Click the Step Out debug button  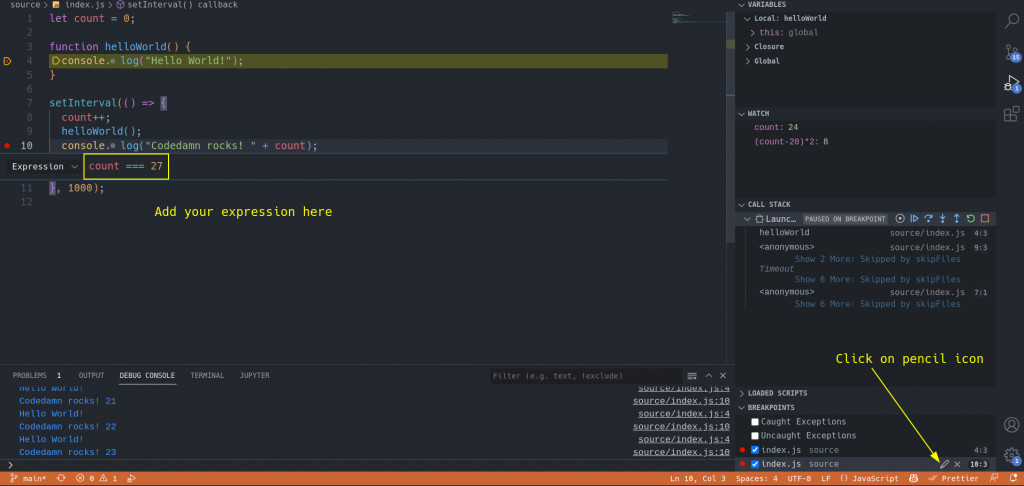(957, 219)
